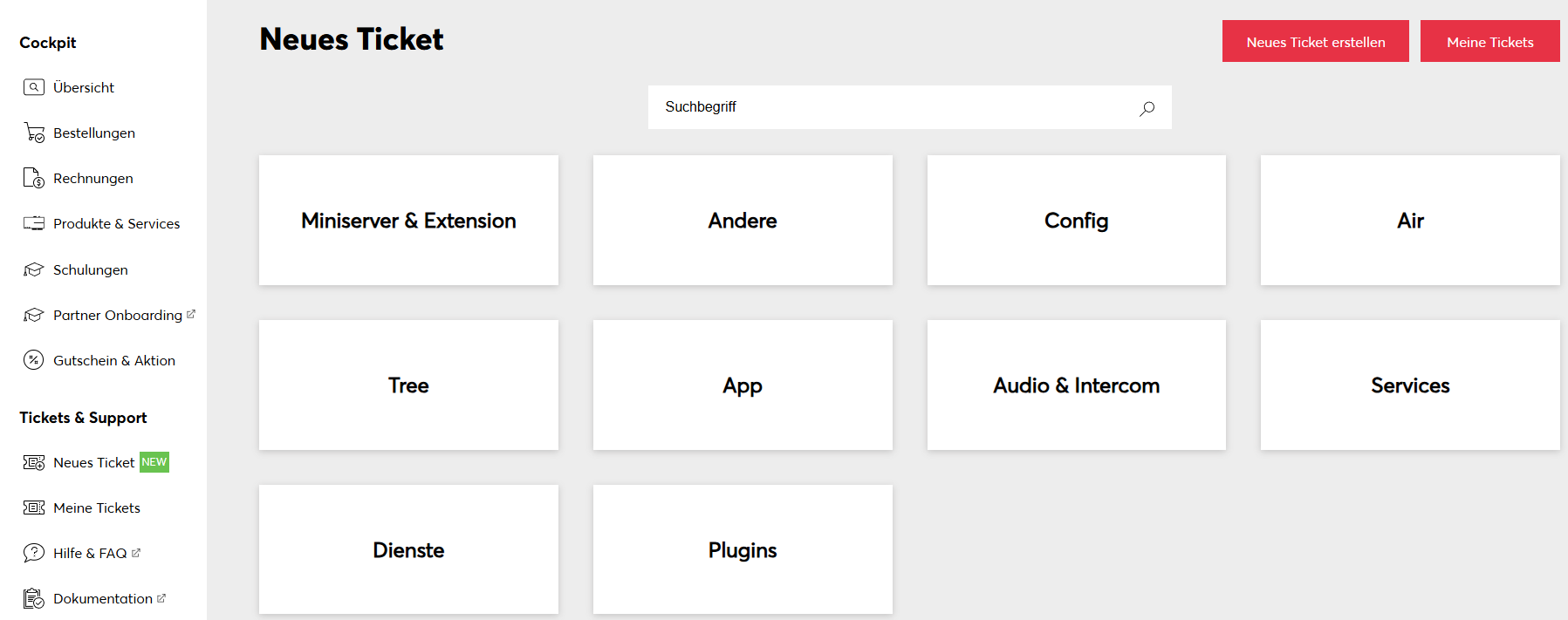Choose the Audio & Intercom category card
Screen dimensions: 1568x620
1076,385
